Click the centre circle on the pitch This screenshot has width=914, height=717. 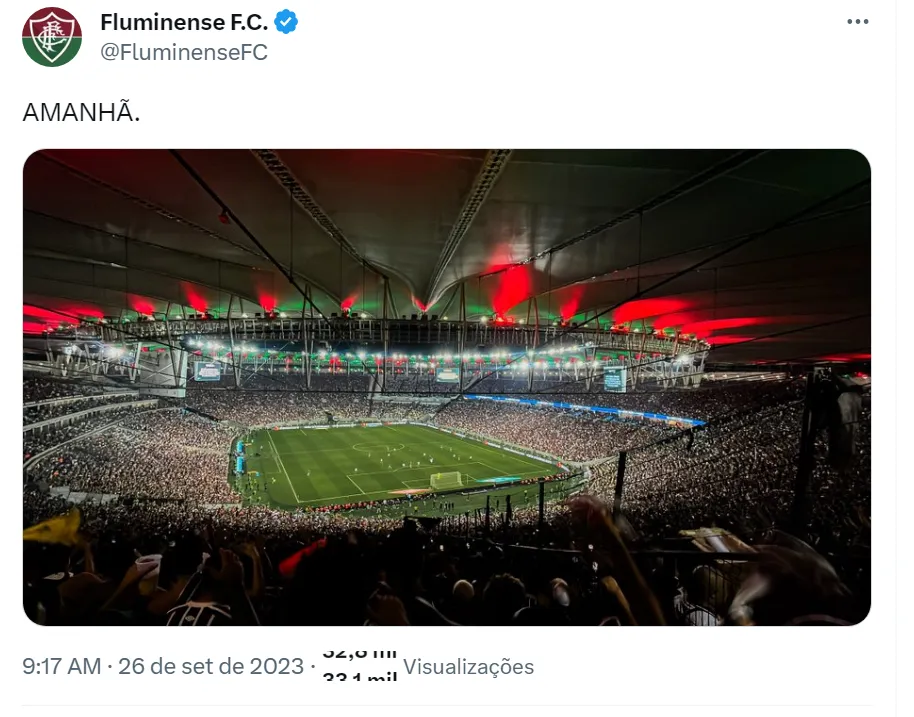(378, 447)
